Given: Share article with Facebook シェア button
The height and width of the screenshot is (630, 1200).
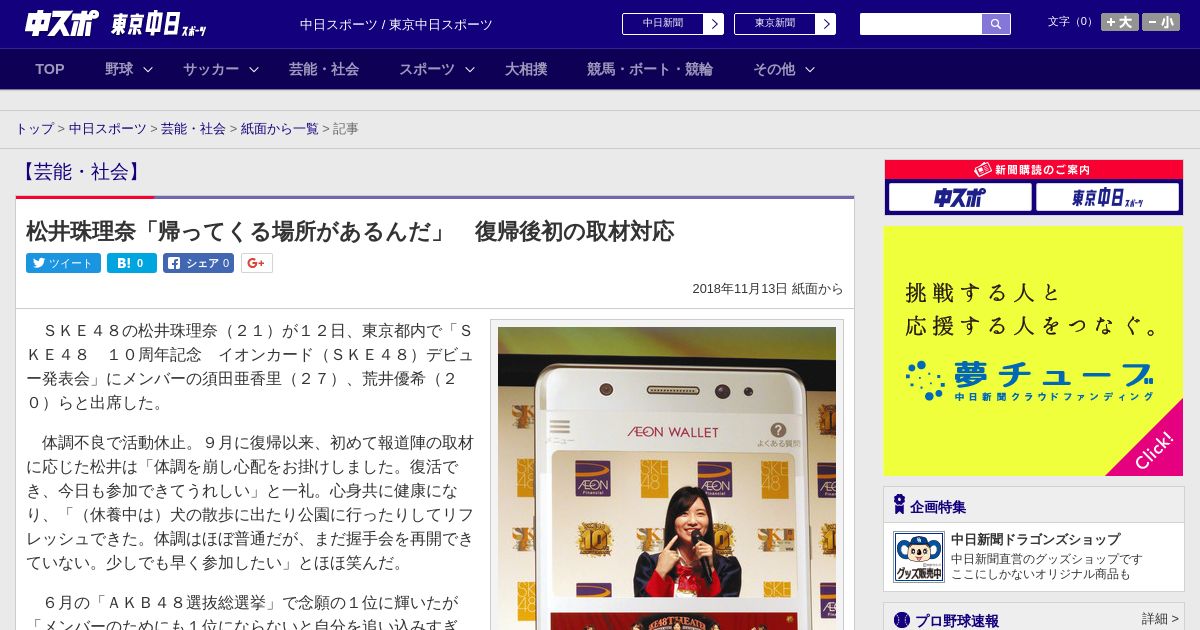Looking at the screenshot, I should (198, 263).
